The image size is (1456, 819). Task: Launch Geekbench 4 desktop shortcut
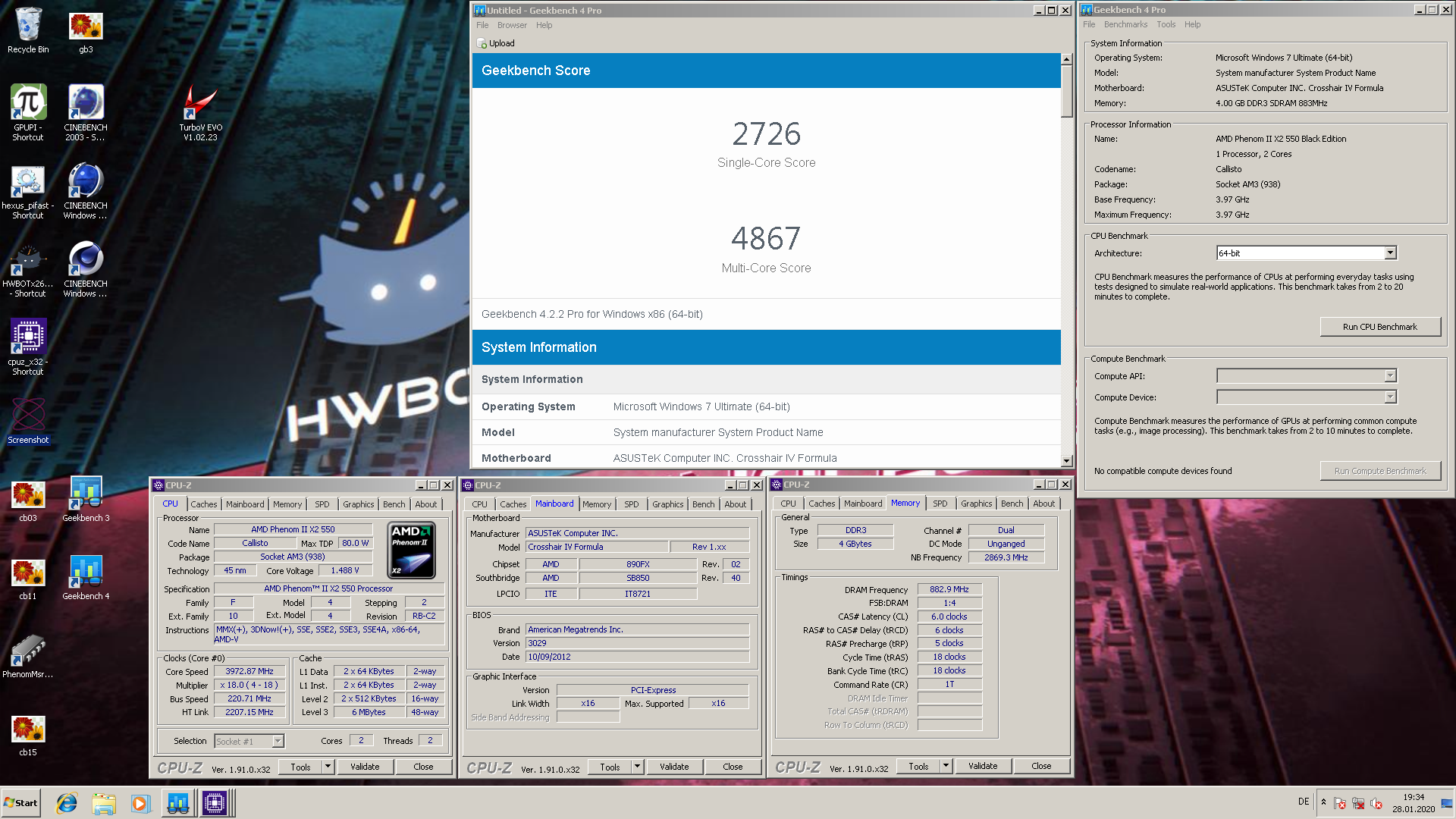pos(86,577)
